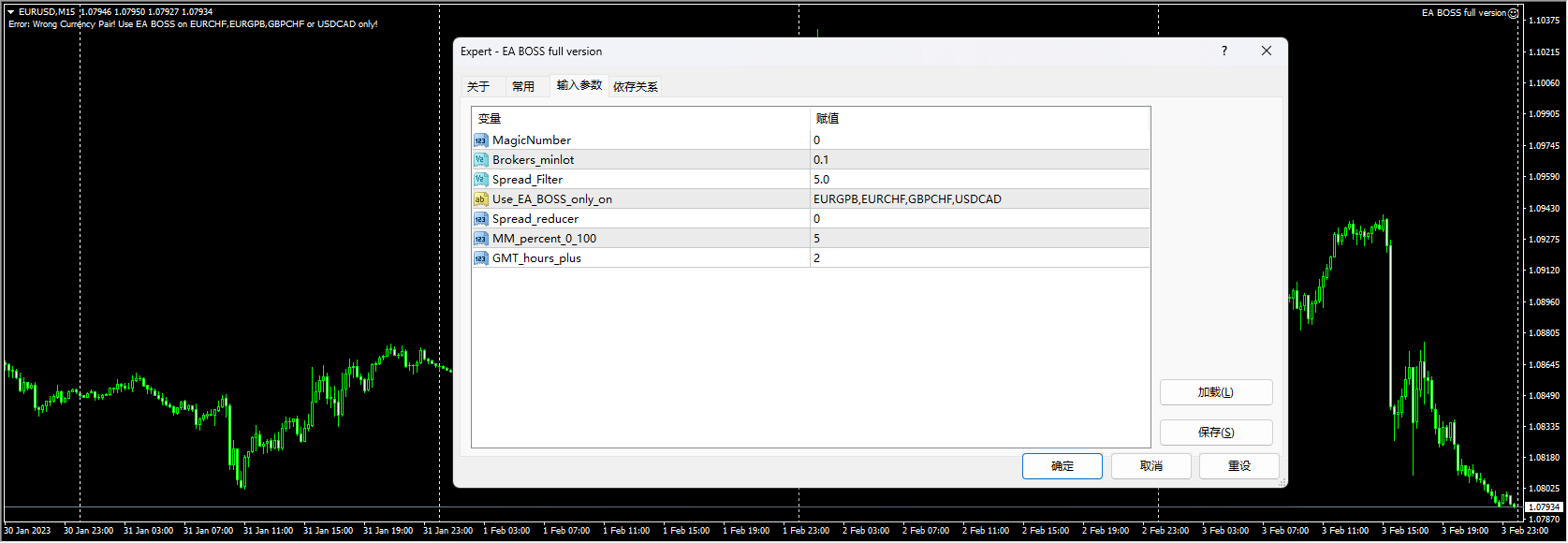
Task: Click the Expert - EA BOSS dialog title
Action: click(x=532, y=51)
